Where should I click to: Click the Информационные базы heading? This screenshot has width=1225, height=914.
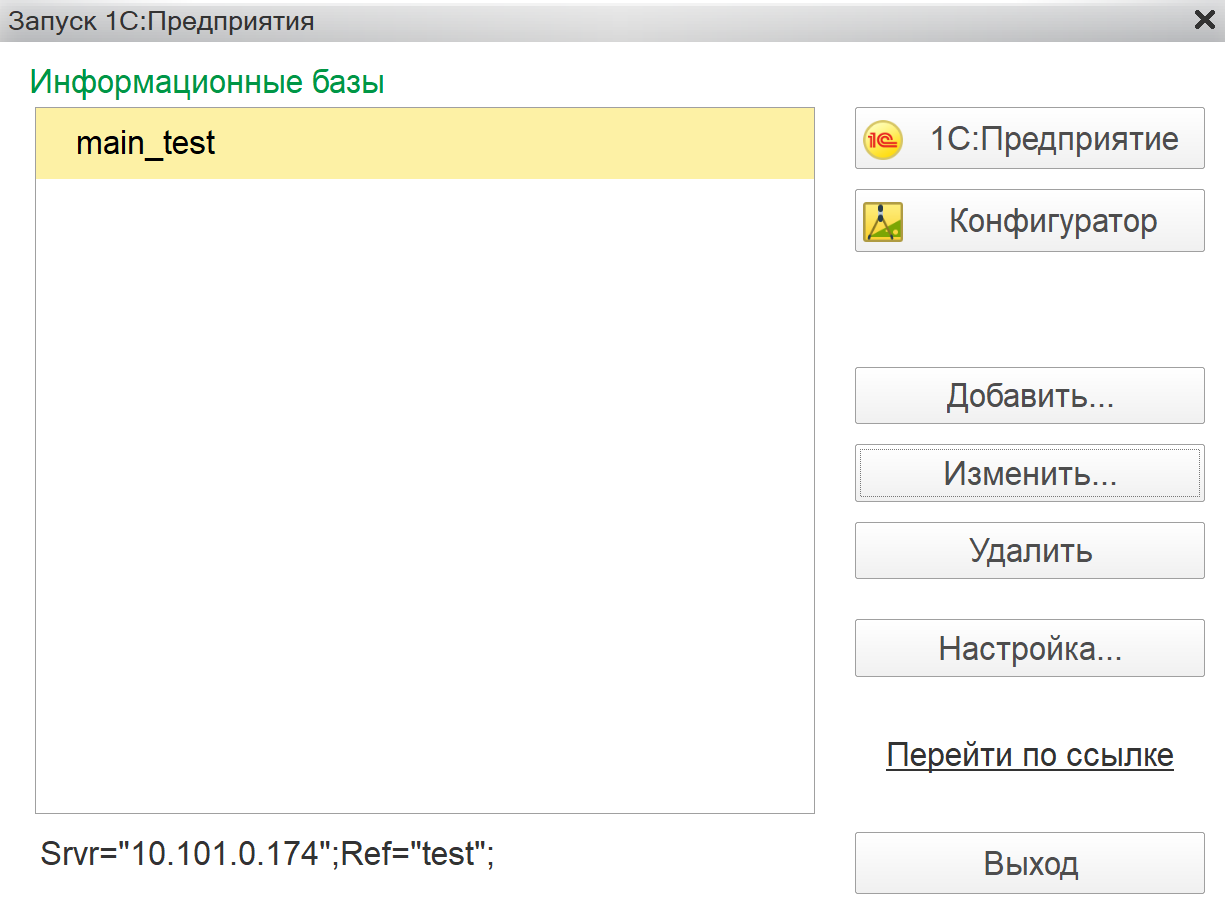pos(207,82)
